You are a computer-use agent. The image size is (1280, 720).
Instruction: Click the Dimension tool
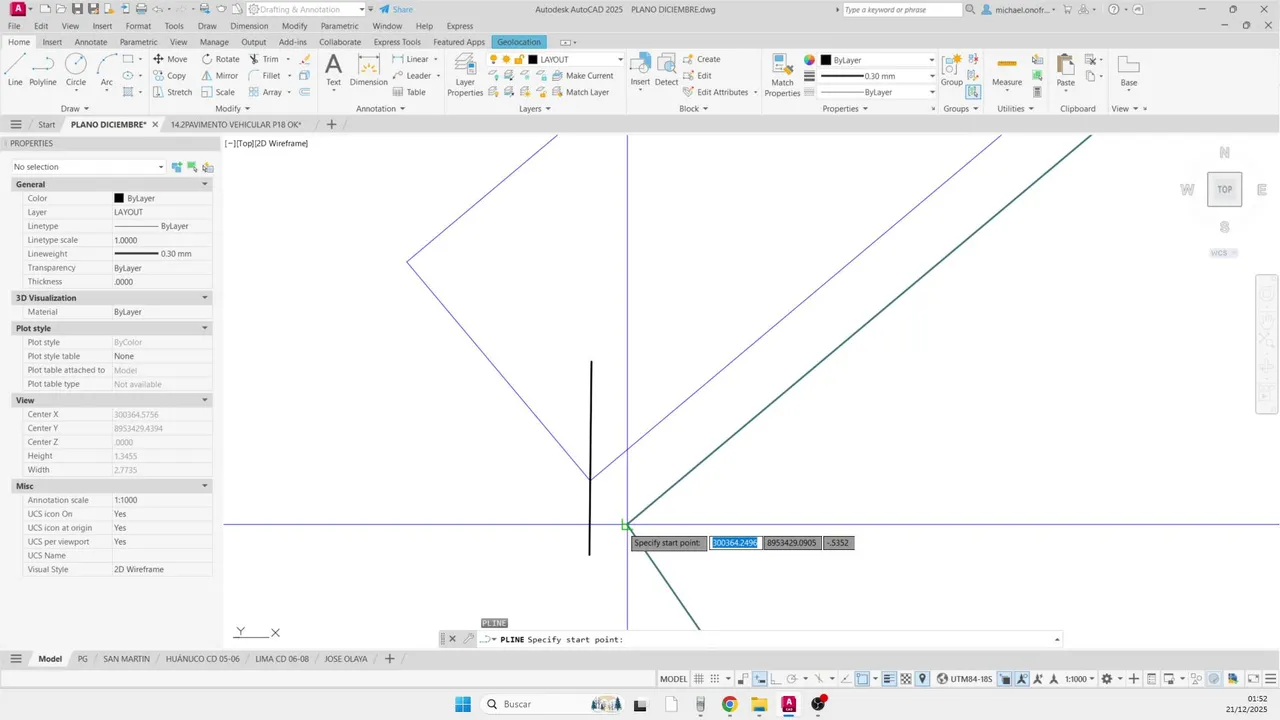(x=368, y=70)
